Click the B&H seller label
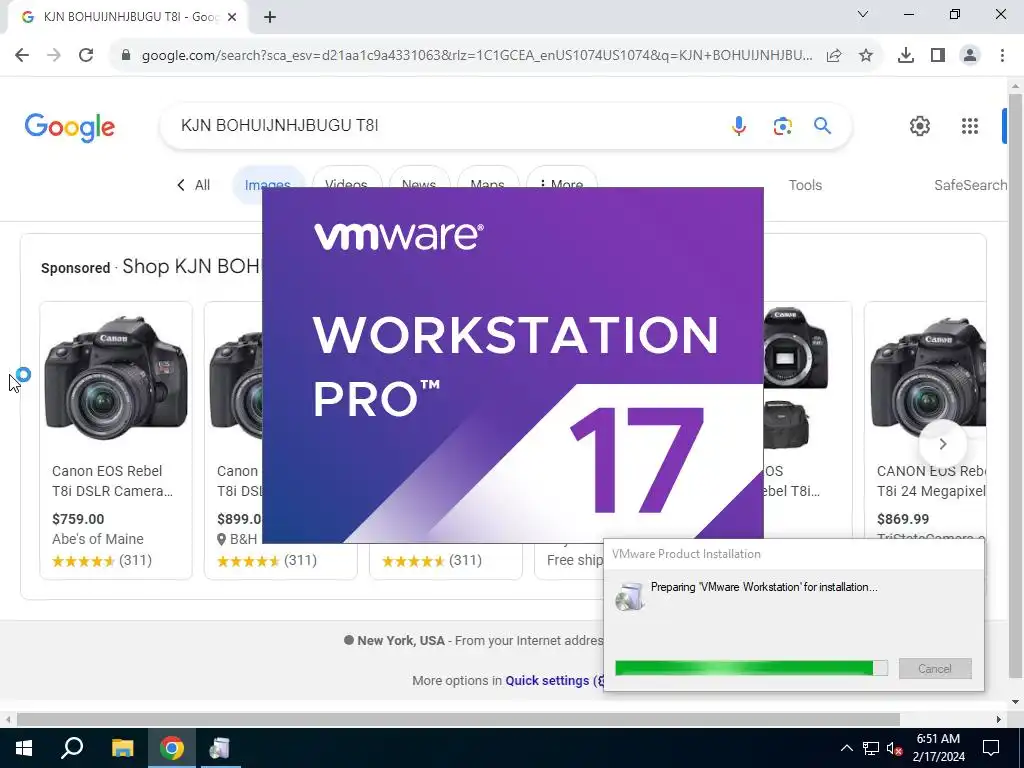The width and height of the screenshot is (1024, 768). click(x=237, y=539)
